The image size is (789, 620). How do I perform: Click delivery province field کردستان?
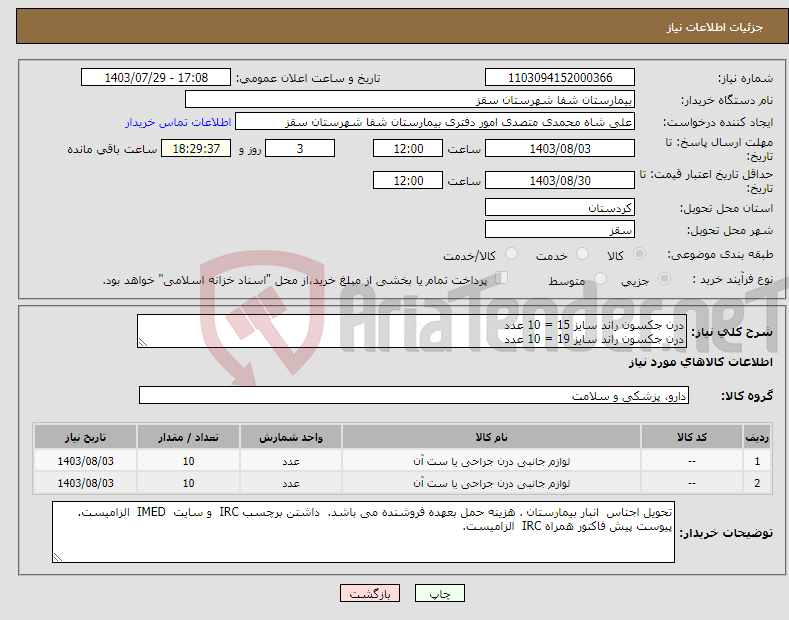560,207
